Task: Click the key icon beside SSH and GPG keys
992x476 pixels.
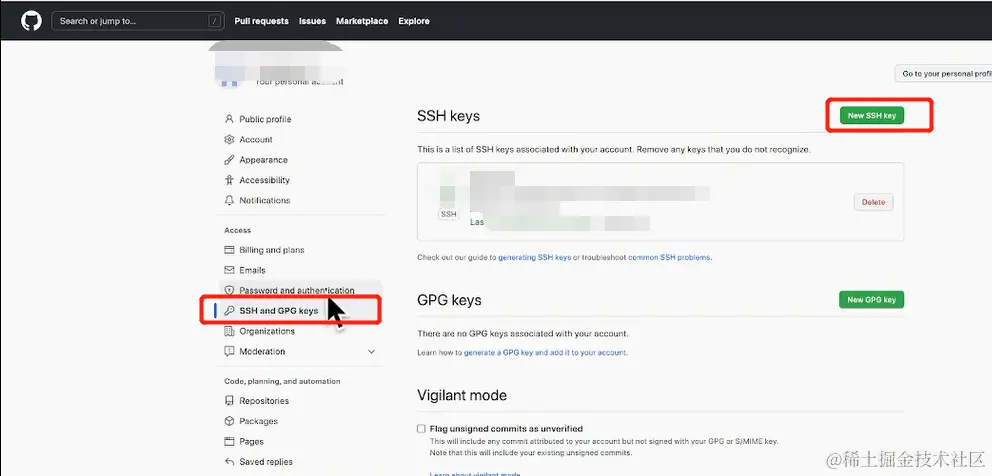Action: (229, 311)
